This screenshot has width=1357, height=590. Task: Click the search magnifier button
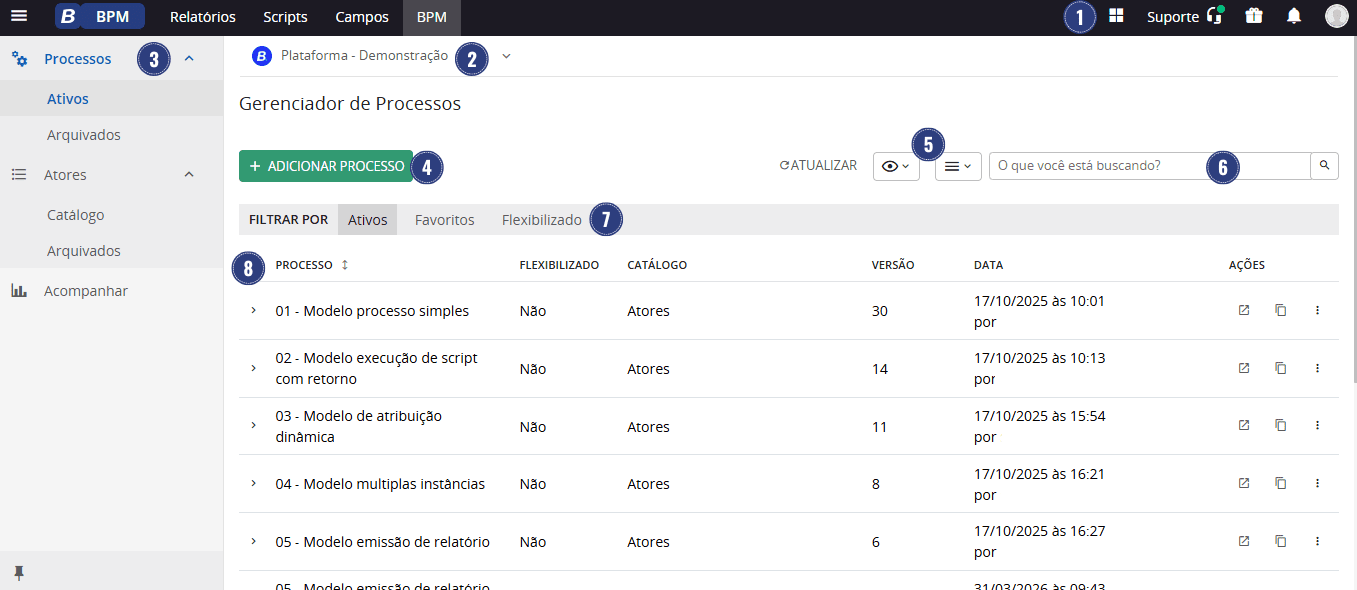pos(1324,166)
